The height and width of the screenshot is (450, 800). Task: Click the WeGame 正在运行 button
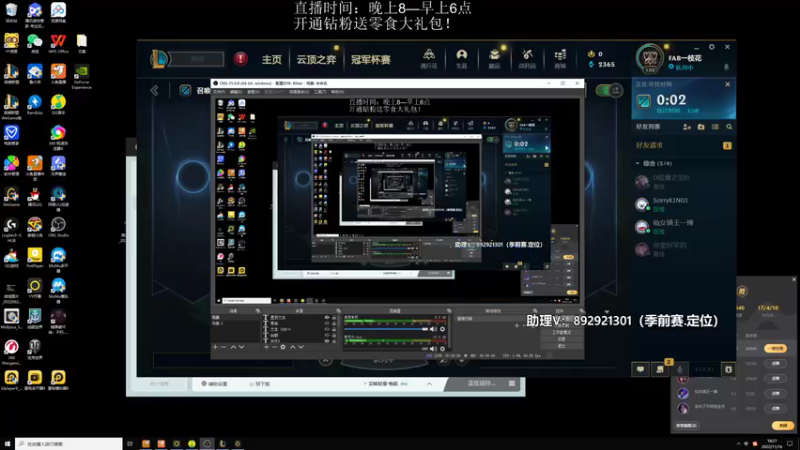click(481, 384)
